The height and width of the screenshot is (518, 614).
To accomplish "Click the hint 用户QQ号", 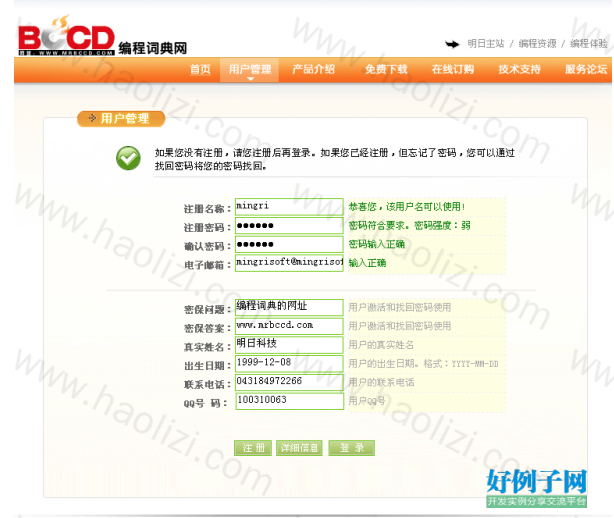I will [x=367, y=401].
